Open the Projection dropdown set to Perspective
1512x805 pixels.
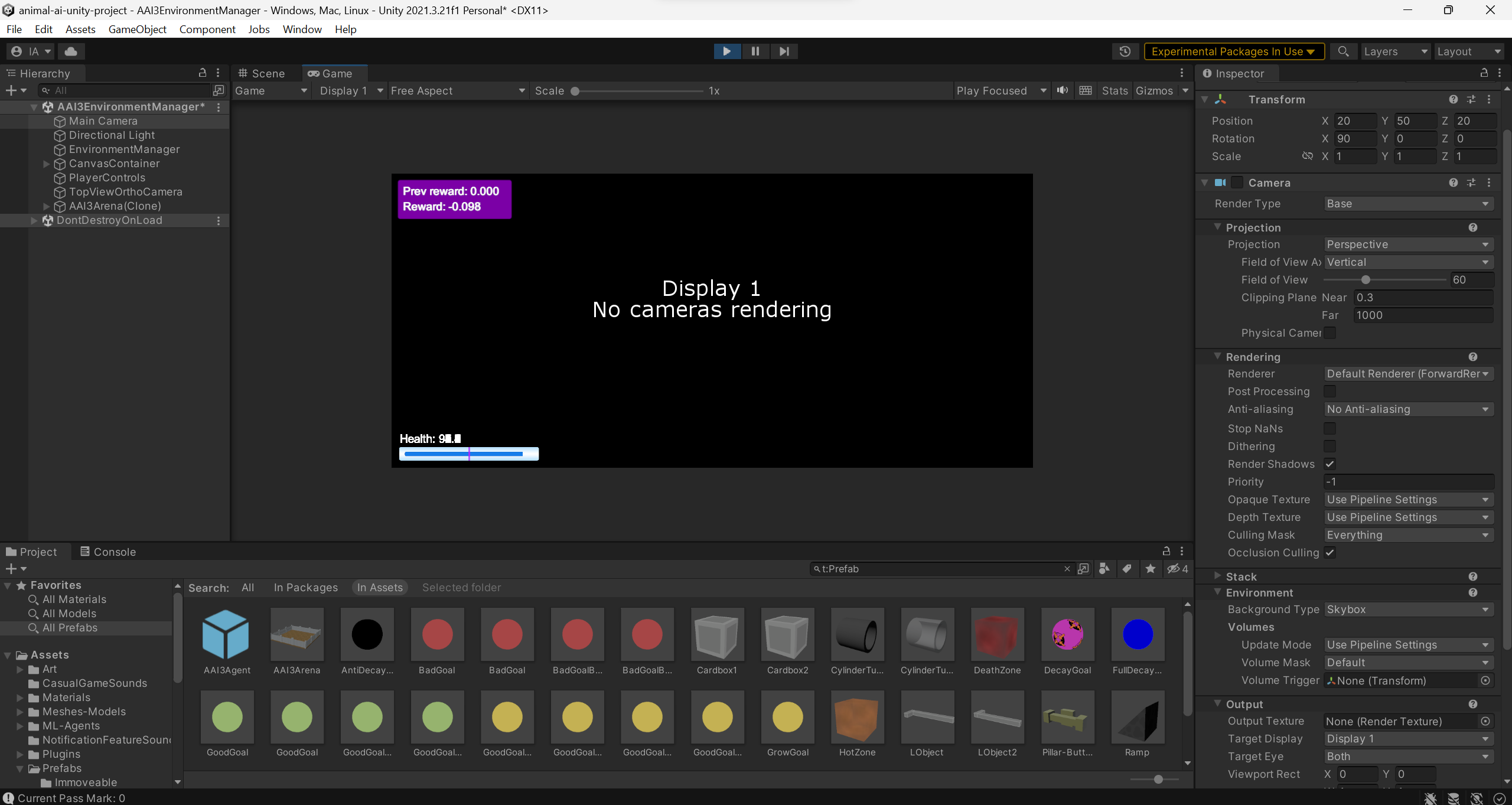(1408, 245)
